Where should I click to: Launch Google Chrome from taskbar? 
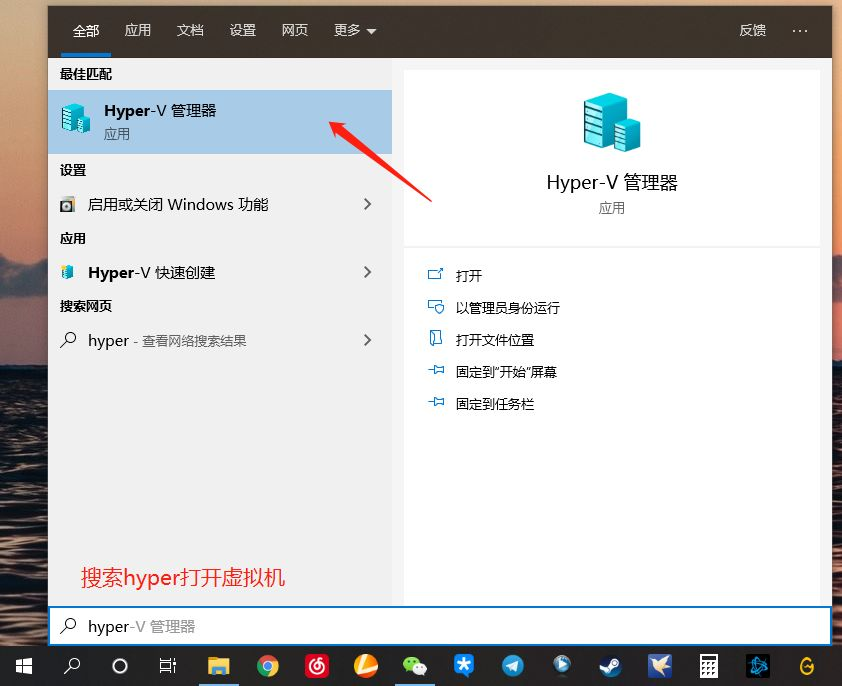click(x=267, y=666)
